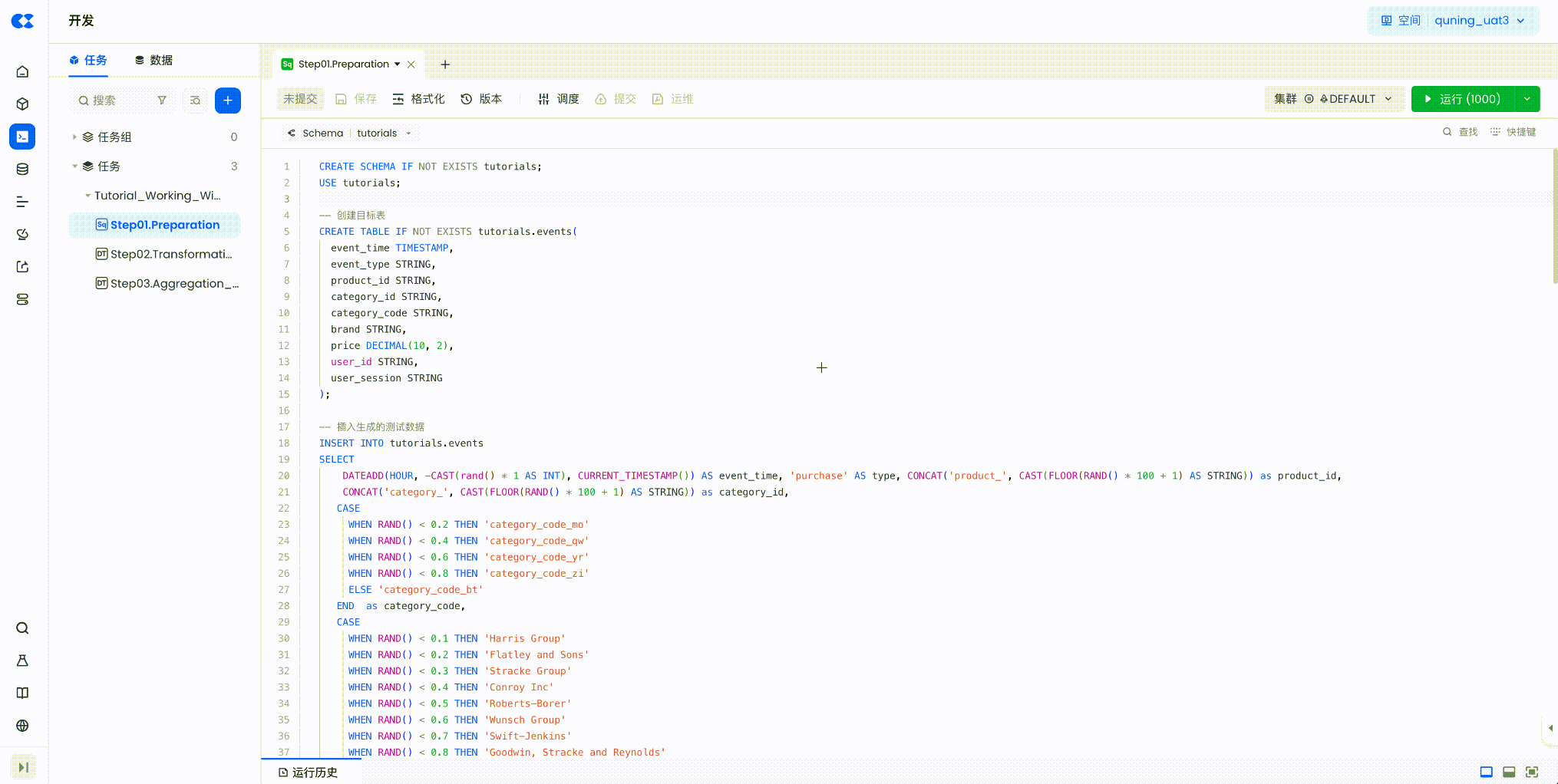The image size is (1558, 784).
Task: Open the Schema tutorials dropdown
Action: [350, 133]
